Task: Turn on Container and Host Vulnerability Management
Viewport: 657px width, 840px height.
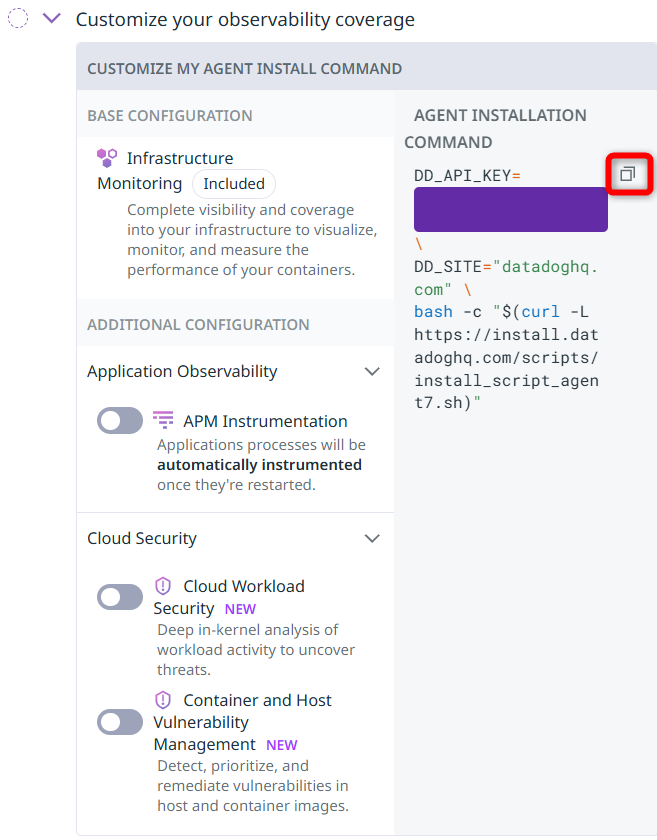Action: click(x=120, y=722)
